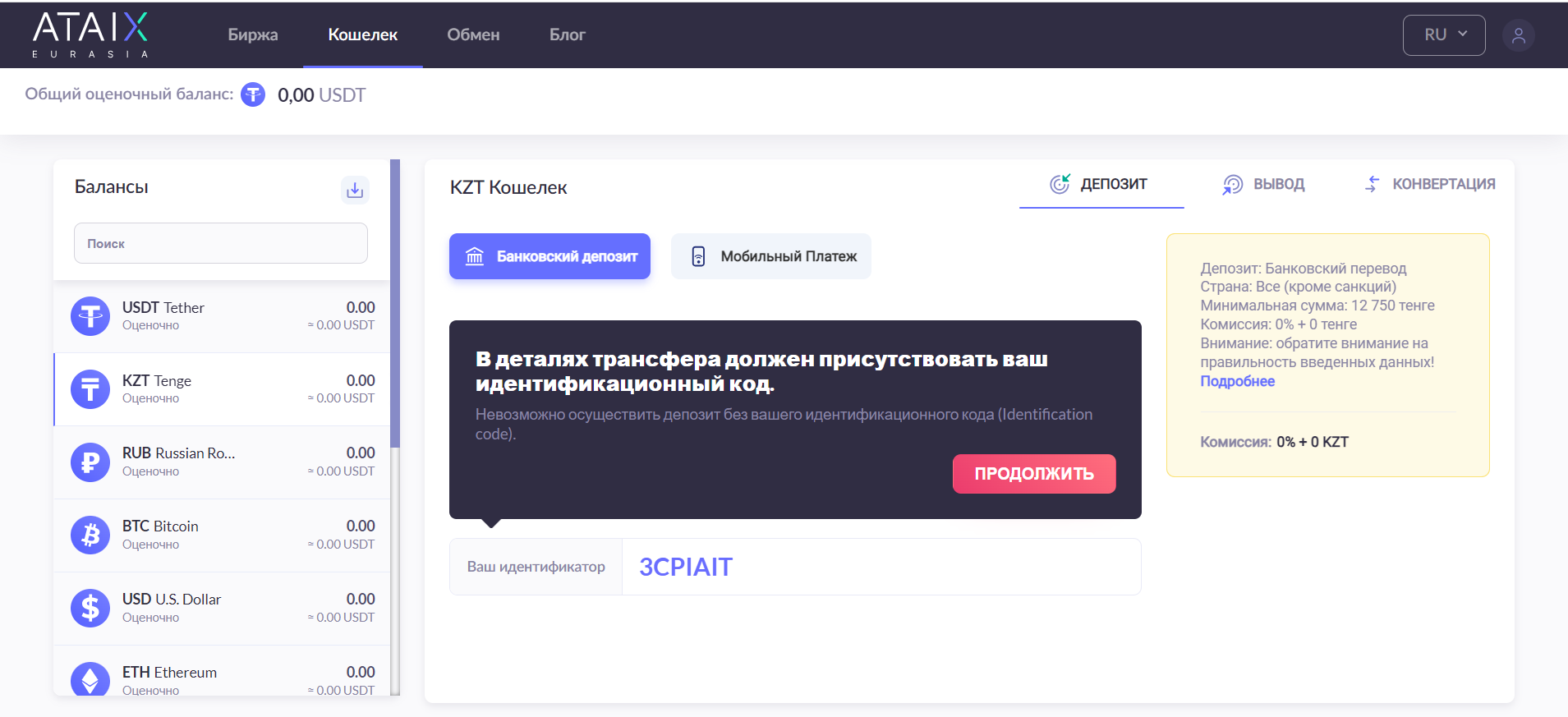
Task: Open the RU language dropdown
Action: pos(1443,35)
